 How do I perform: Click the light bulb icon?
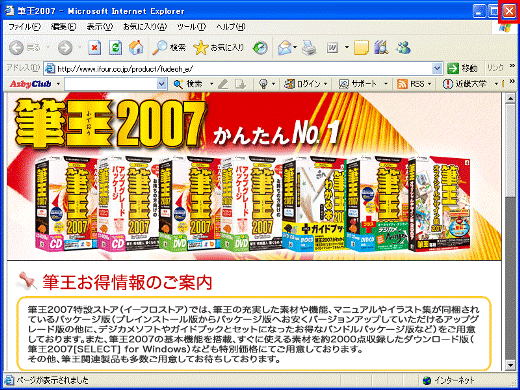coord(263,84)
